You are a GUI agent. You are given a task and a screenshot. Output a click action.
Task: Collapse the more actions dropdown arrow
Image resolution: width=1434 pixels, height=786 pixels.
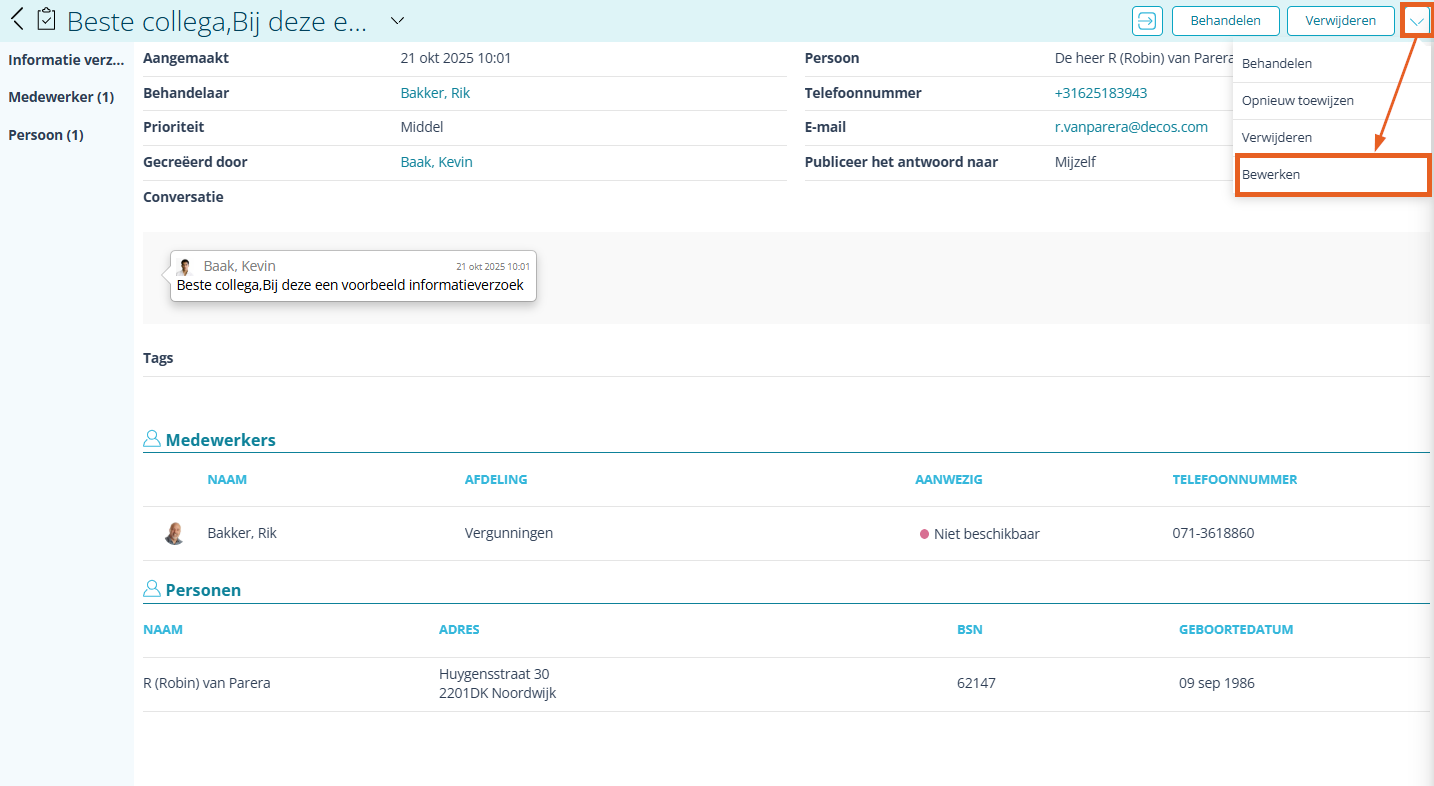(x=1417, y=21)
